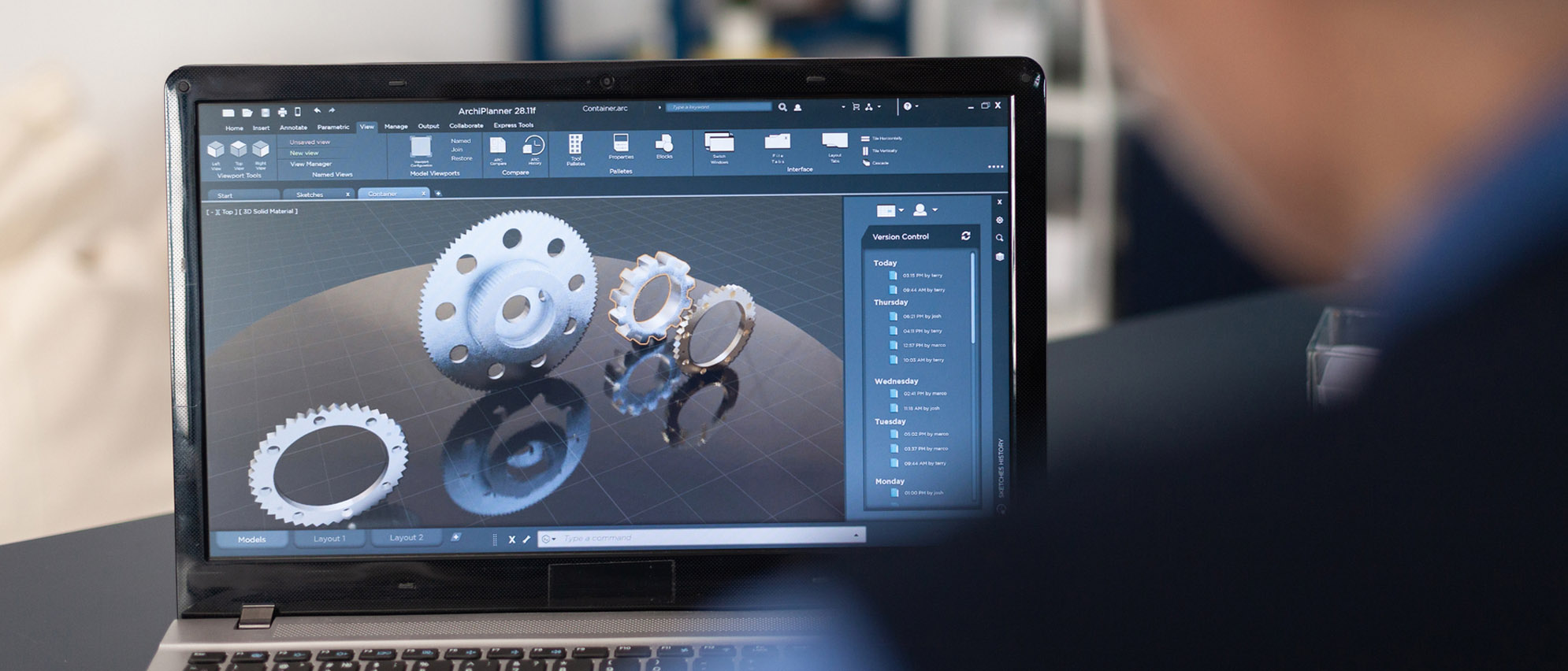Click the Type a command input field
This screenshot has height=671, width=1568.
(x=701, y=537)
